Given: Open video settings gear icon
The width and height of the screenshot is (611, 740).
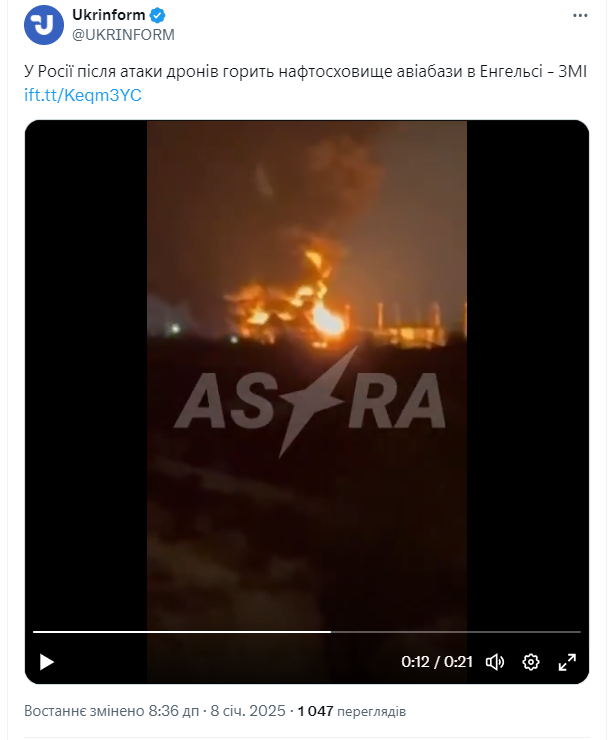Looking at the screenshot, I should (531, 662).
